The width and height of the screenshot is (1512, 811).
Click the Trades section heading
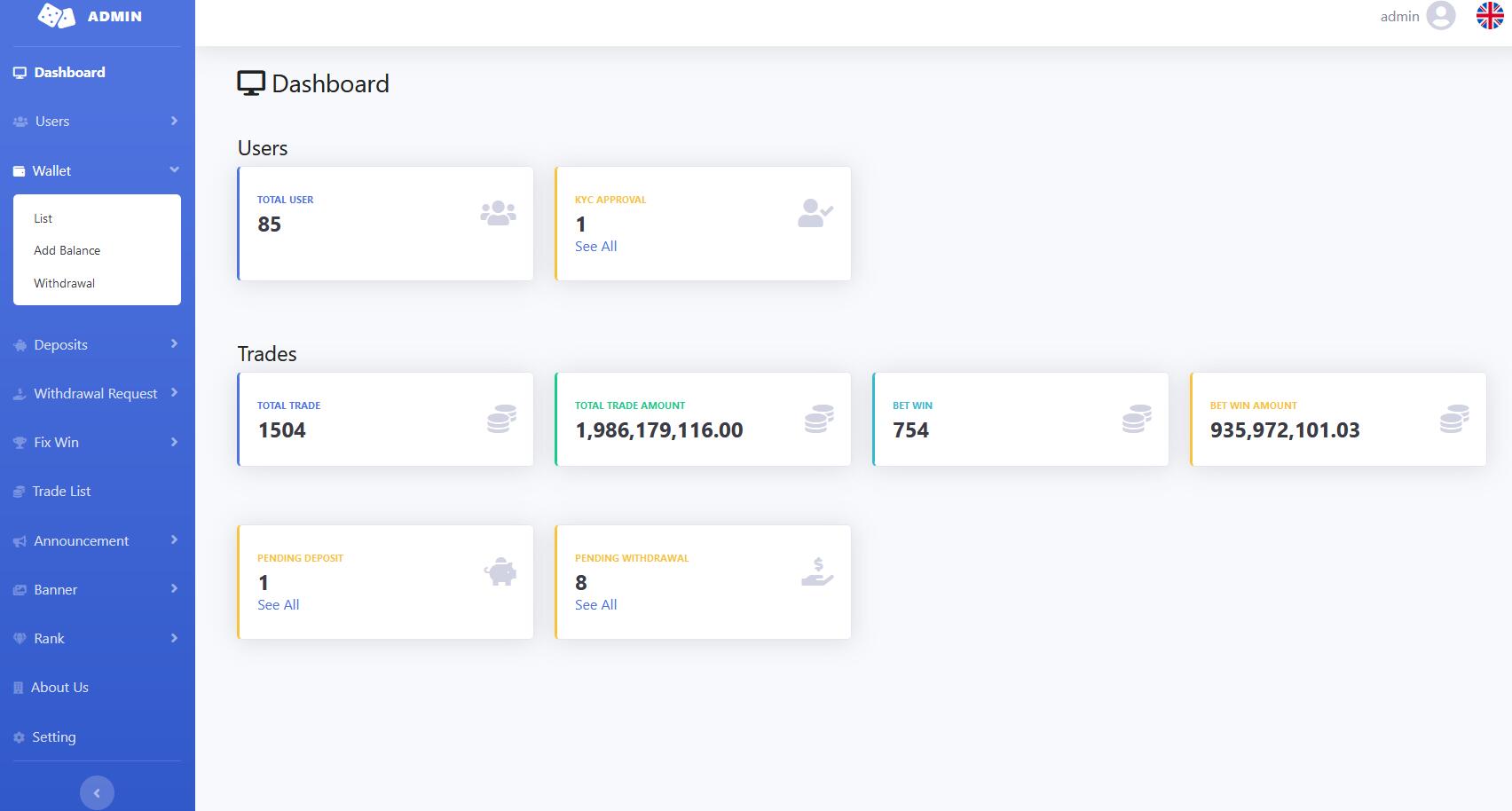[x=267, y=354]
